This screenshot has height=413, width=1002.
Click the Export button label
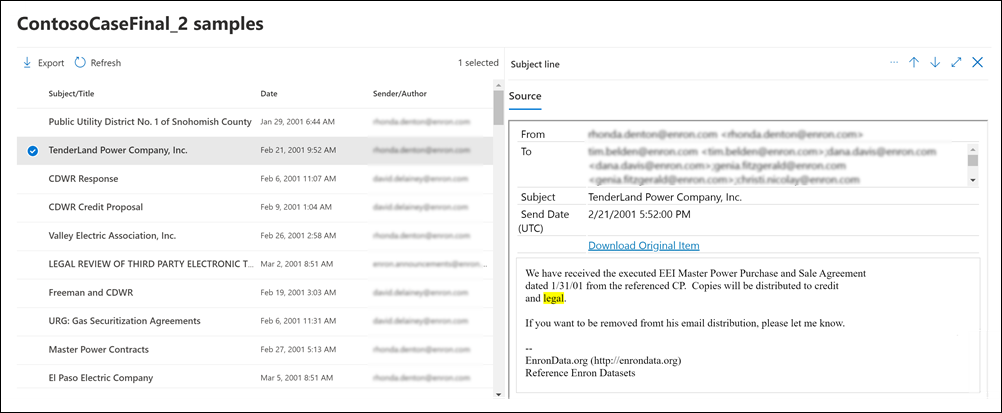pos(51,63)
